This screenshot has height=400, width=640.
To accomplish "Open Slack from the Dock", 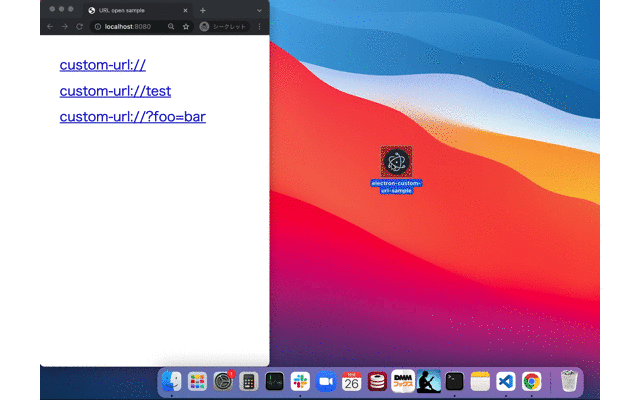I will [x=300, y=382].
